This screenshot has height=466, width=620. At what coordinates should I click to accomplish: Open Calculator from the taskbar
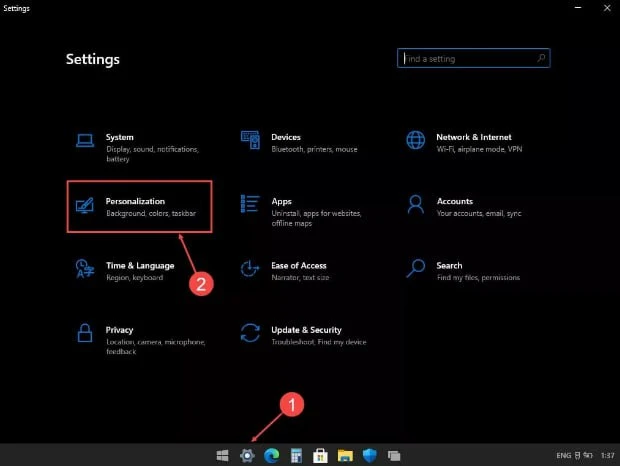tap(296, 455)
